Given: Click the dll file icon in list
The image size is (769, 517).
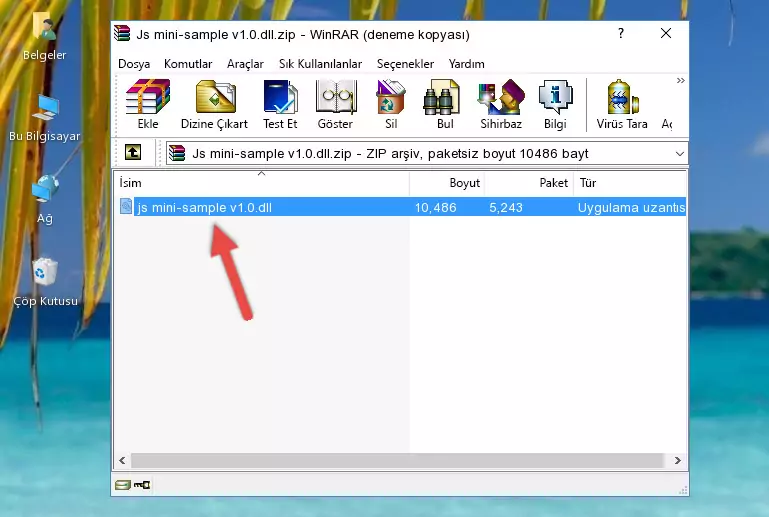Looking at the screenshot, I should [126, 207].
